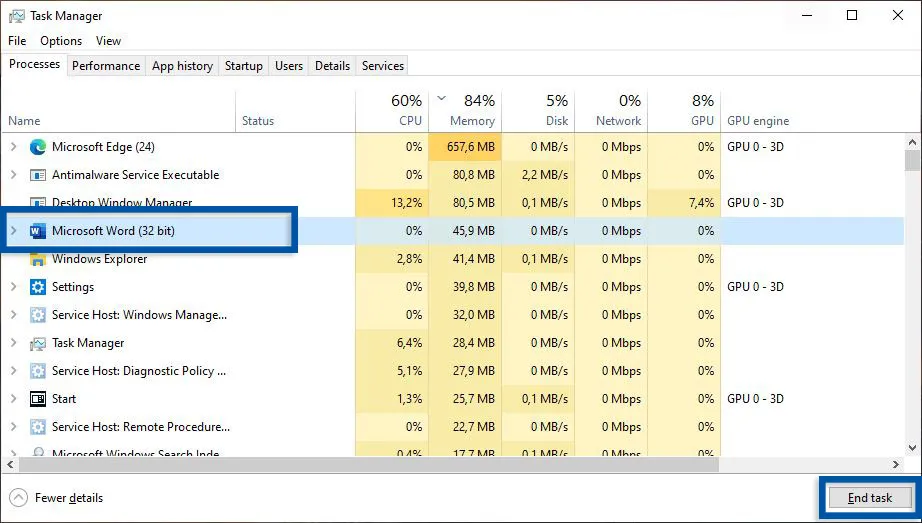Viewport: 922px width, 523px height.
Task: Select the Processes tab
Action: tap(34, 64)
